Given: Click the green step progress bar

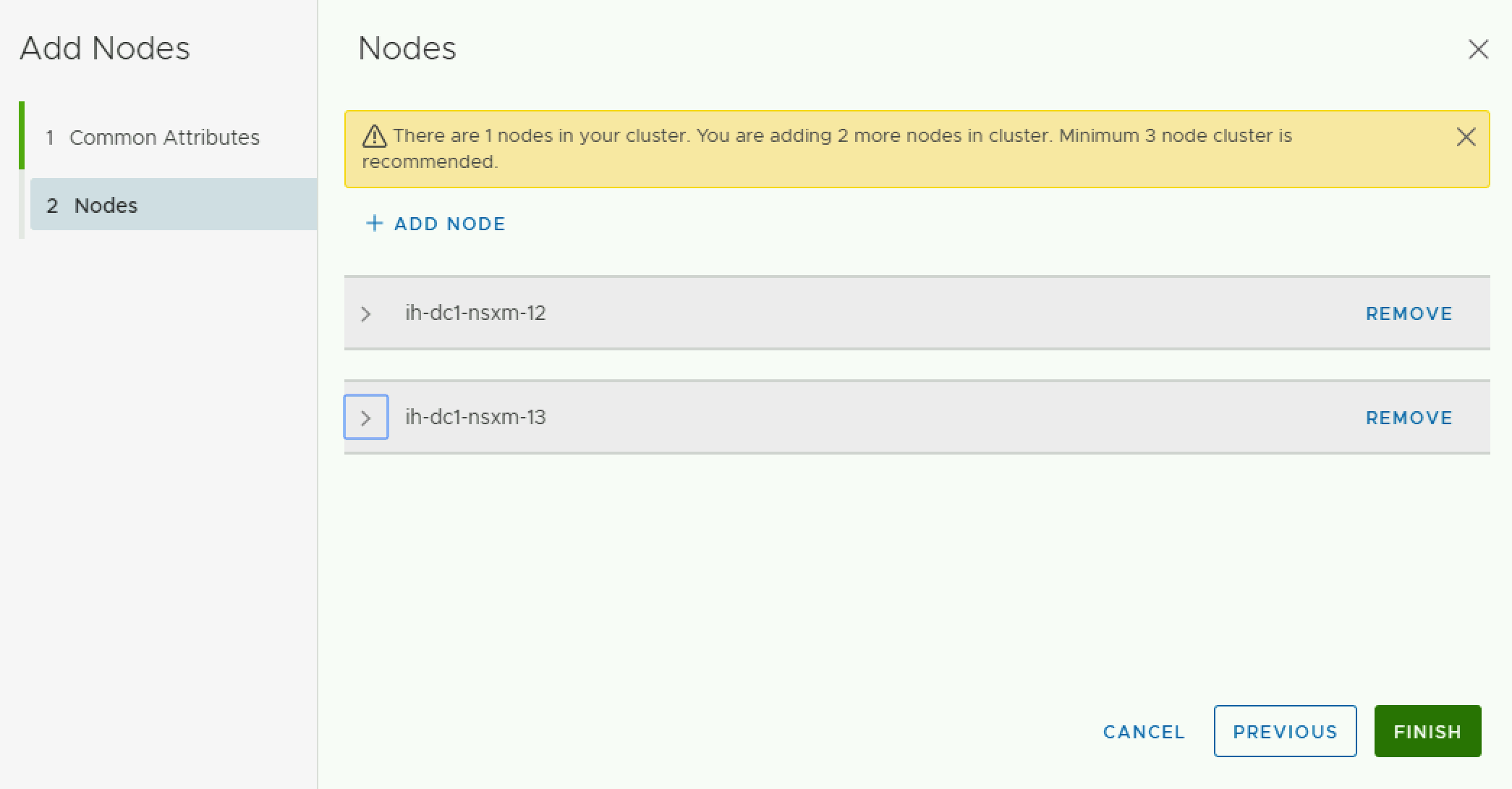Looking at the screenshot, I should [x=22, y=135].
